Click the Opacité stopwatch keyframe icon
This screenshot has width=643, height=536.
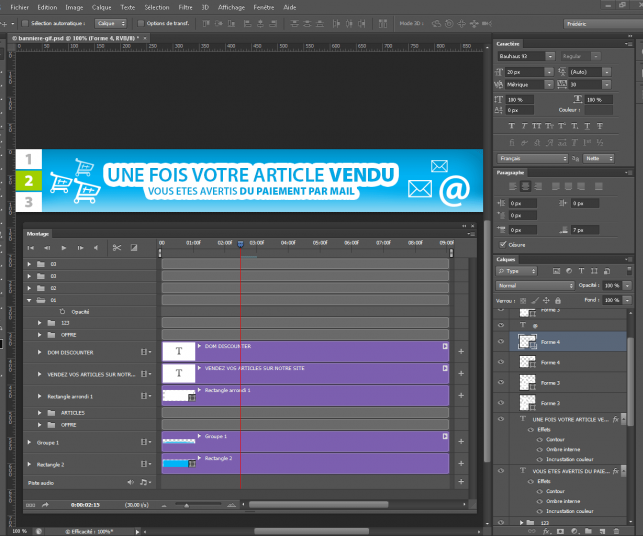click(62, 312)
